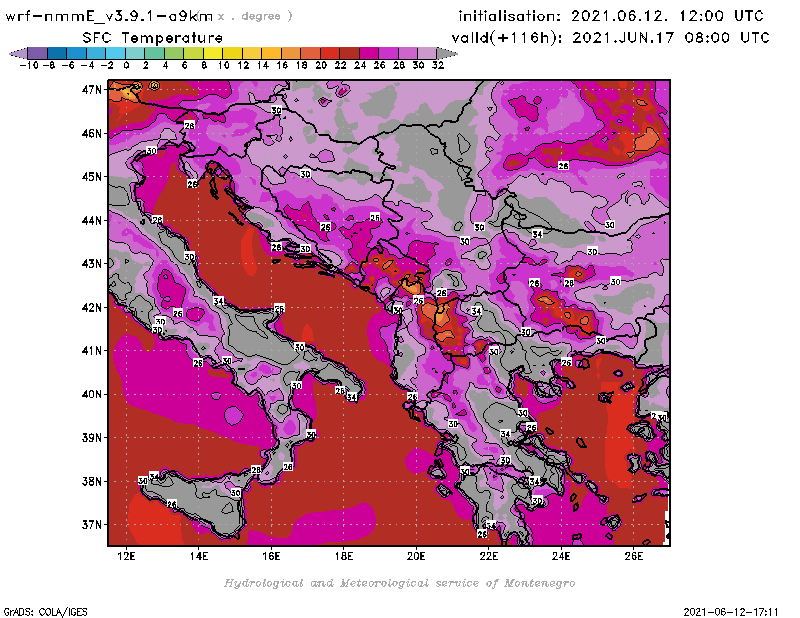This screenshot has height=618, width=800.
Task: Click the dark red legend swatch between 22 and 24
Action: tap(349, 53)
